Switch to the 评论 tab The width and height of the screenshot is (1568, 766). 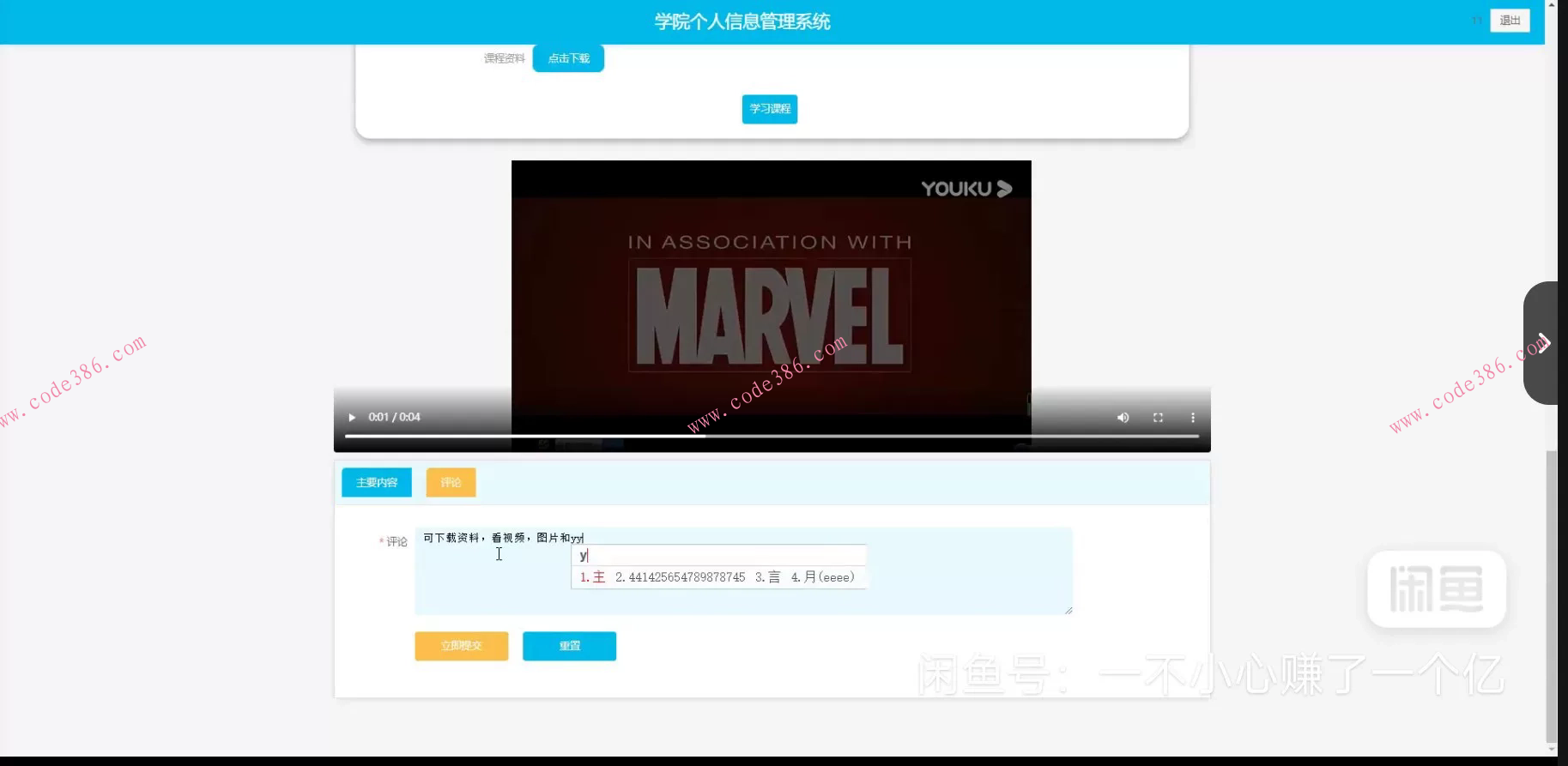(451, 483)
